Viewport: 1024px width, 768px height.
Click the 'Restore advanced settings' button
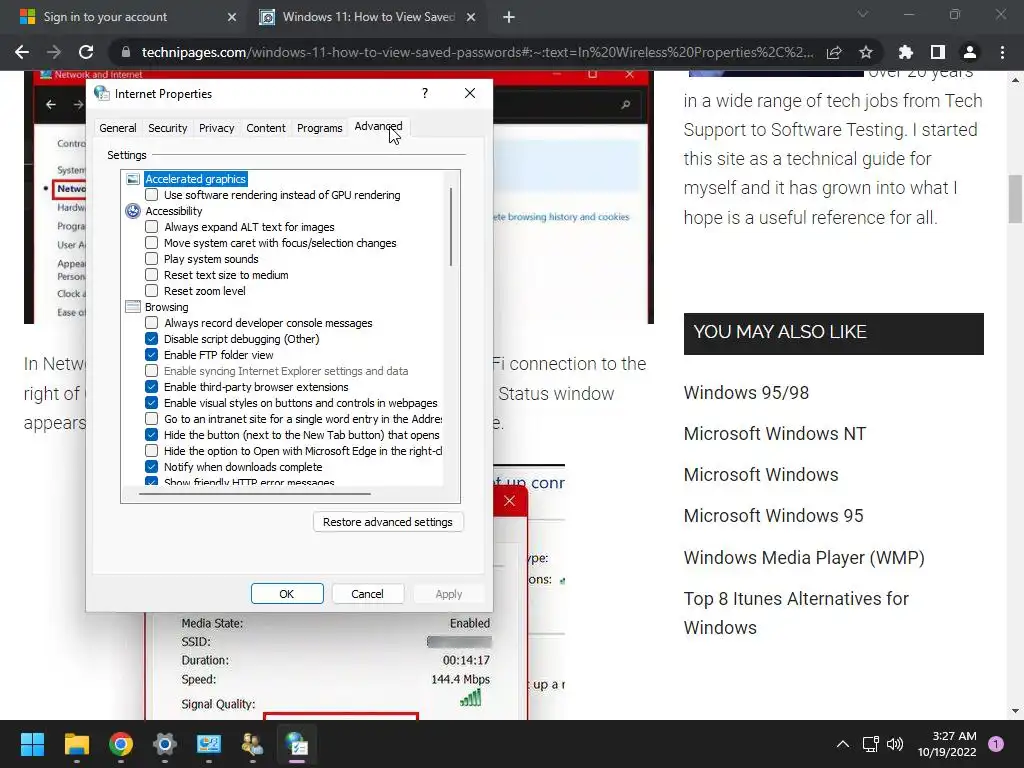click(x=388, y=522)
